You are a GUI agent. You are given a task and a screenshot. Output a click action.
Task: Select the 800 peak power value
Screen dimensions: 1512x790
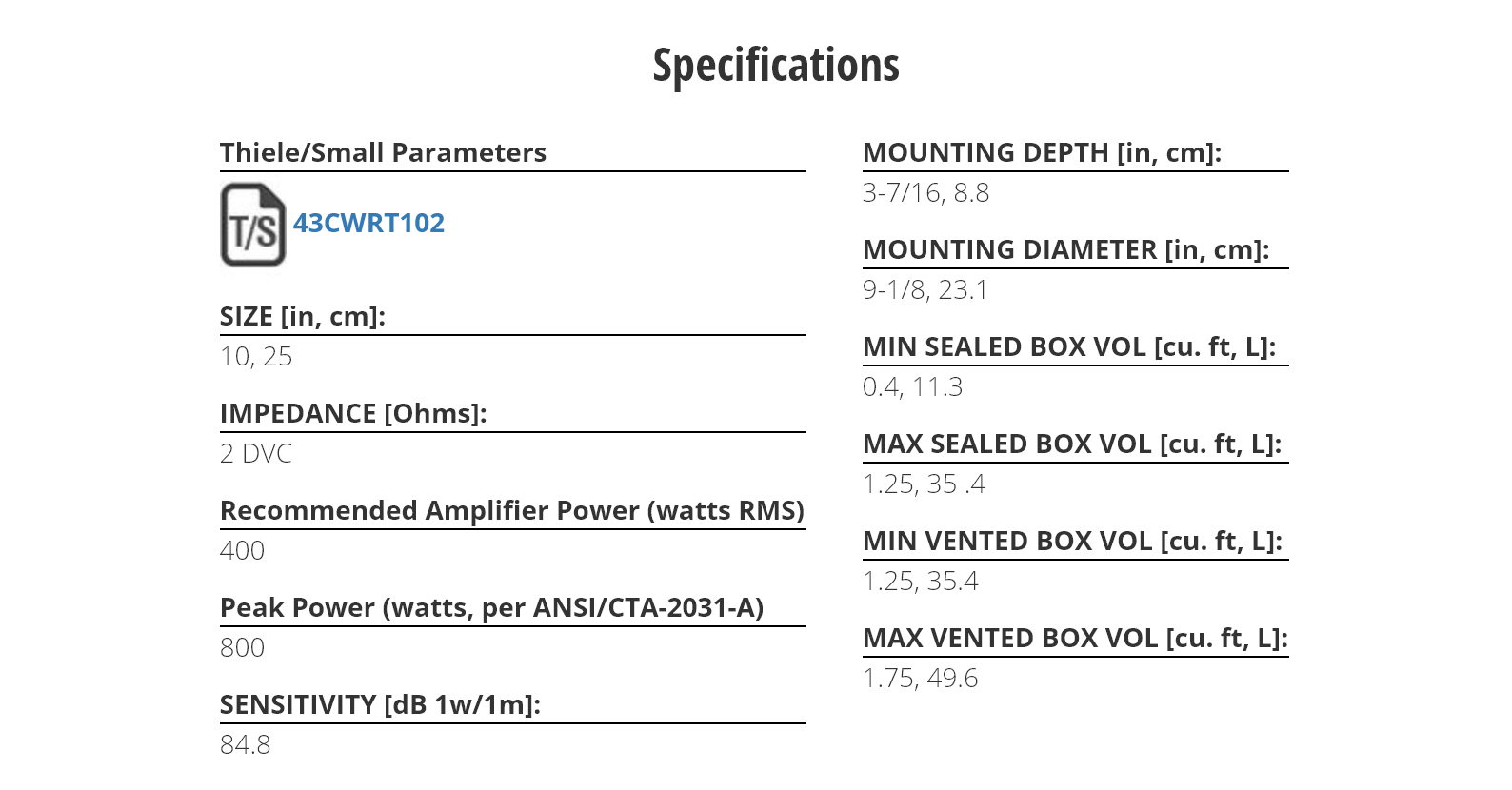(242, 648)
